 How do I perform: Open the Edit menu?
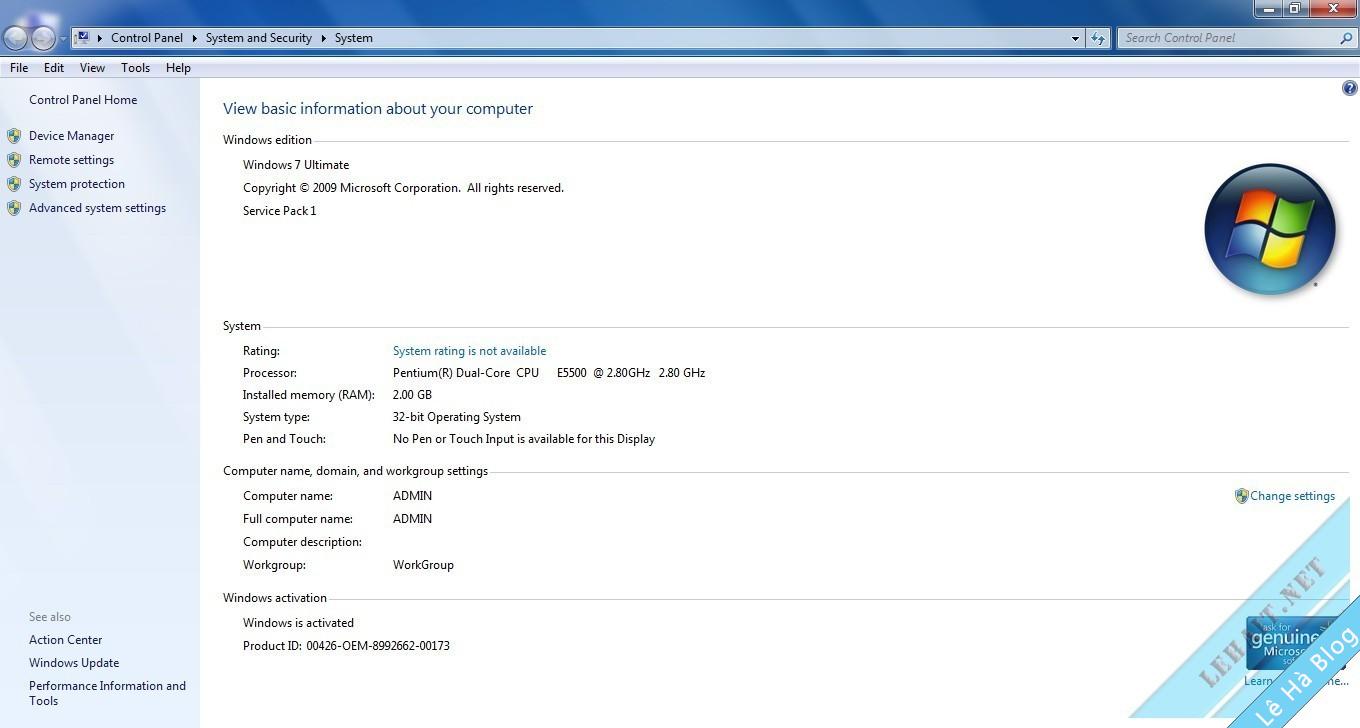pos(54,68)
